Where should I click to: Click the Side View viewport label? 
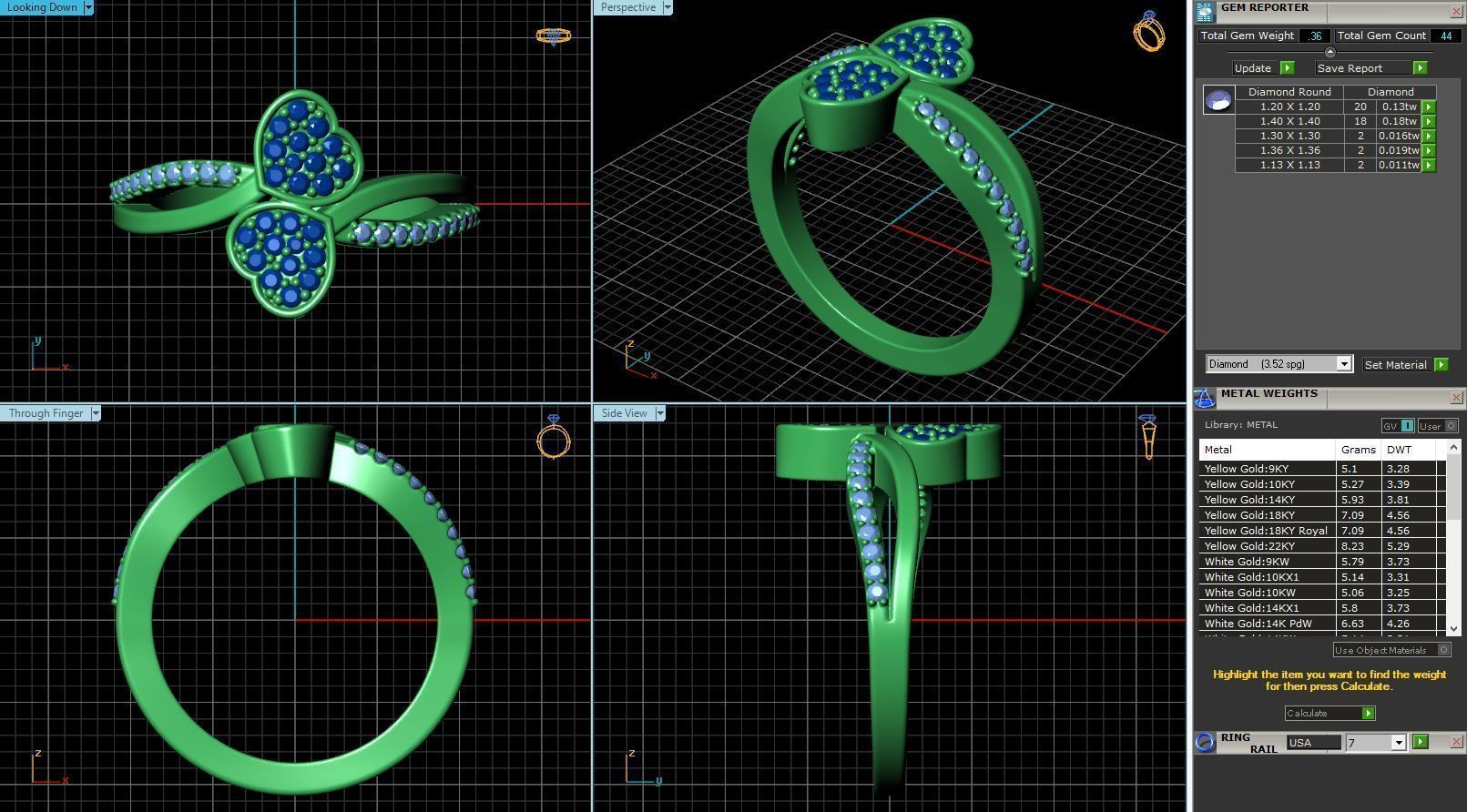tap(624, 413)
